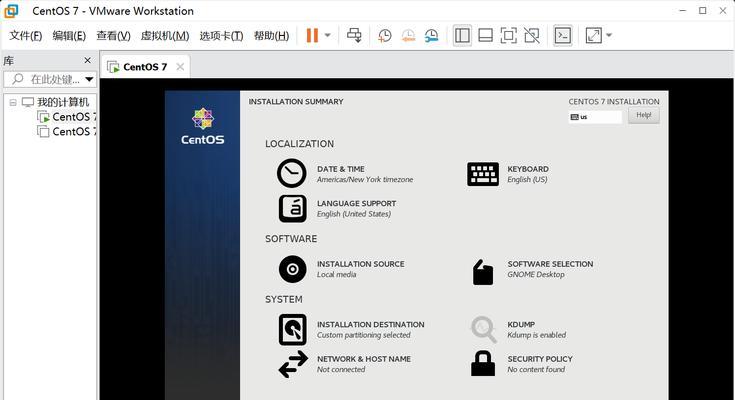Close the CentOS 7 tab
Screen dimensions: 735x400
point(180,67)
